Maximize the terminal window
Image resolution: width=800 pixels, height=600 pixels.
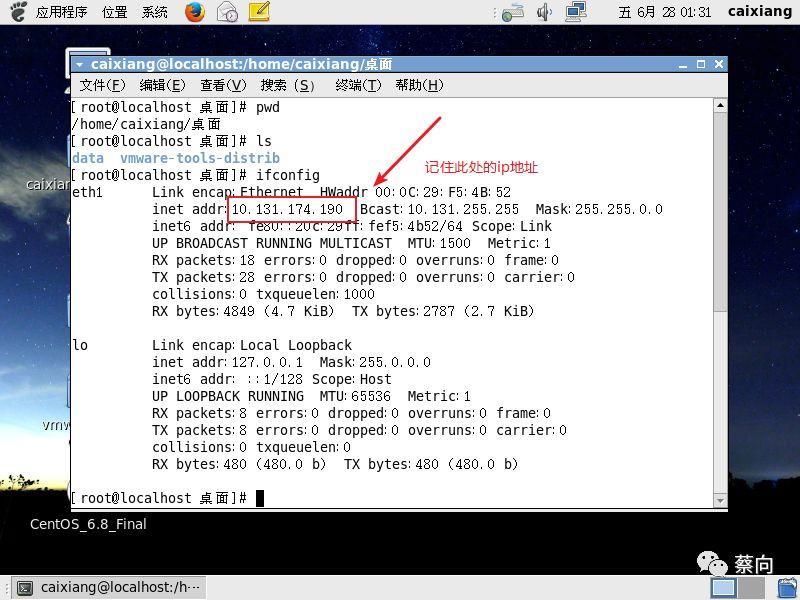point(701,64)
